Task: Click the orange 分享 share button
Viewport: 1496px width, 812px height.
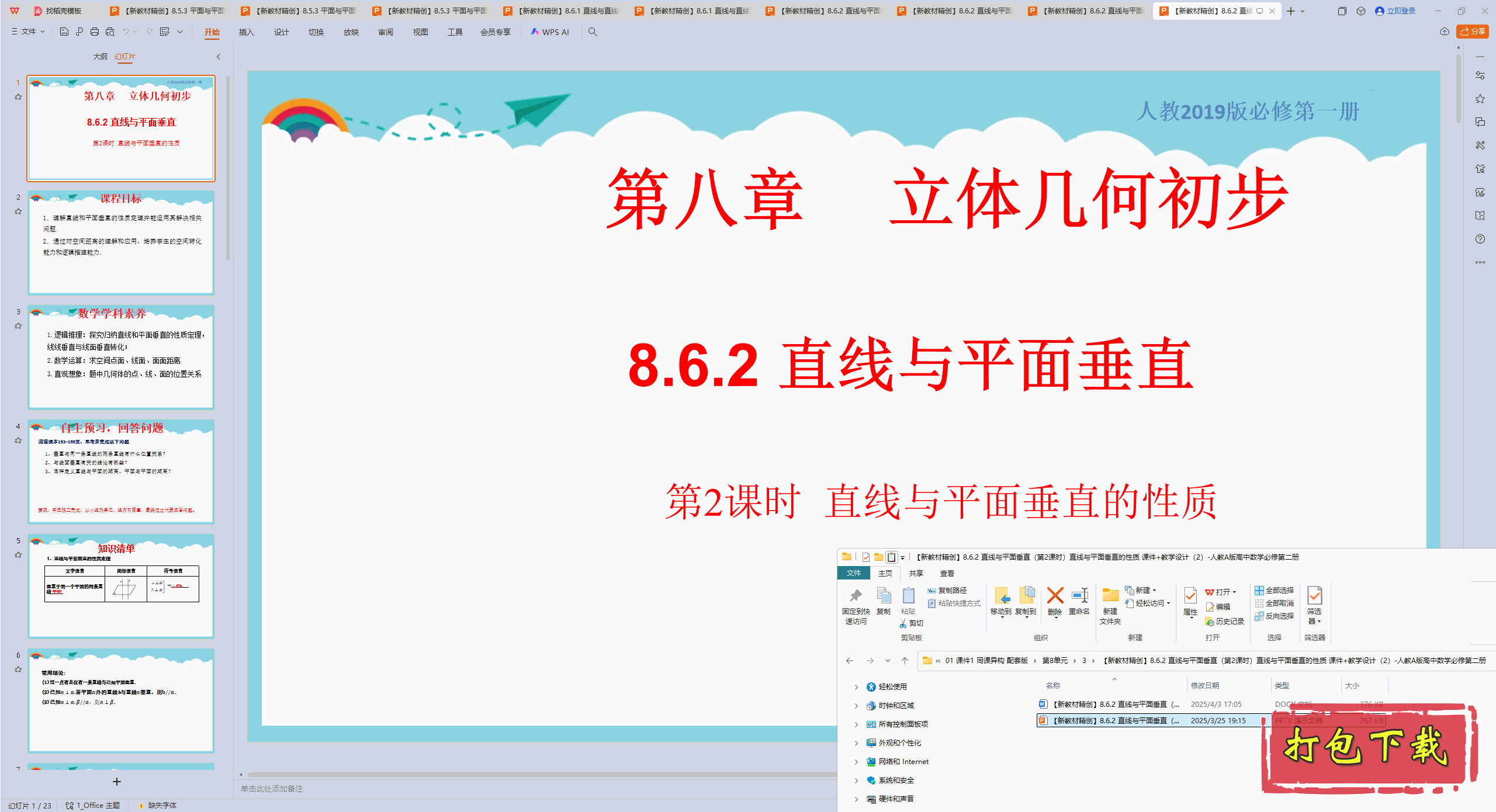Action: pyautogui.click(x=1473, y=32)
